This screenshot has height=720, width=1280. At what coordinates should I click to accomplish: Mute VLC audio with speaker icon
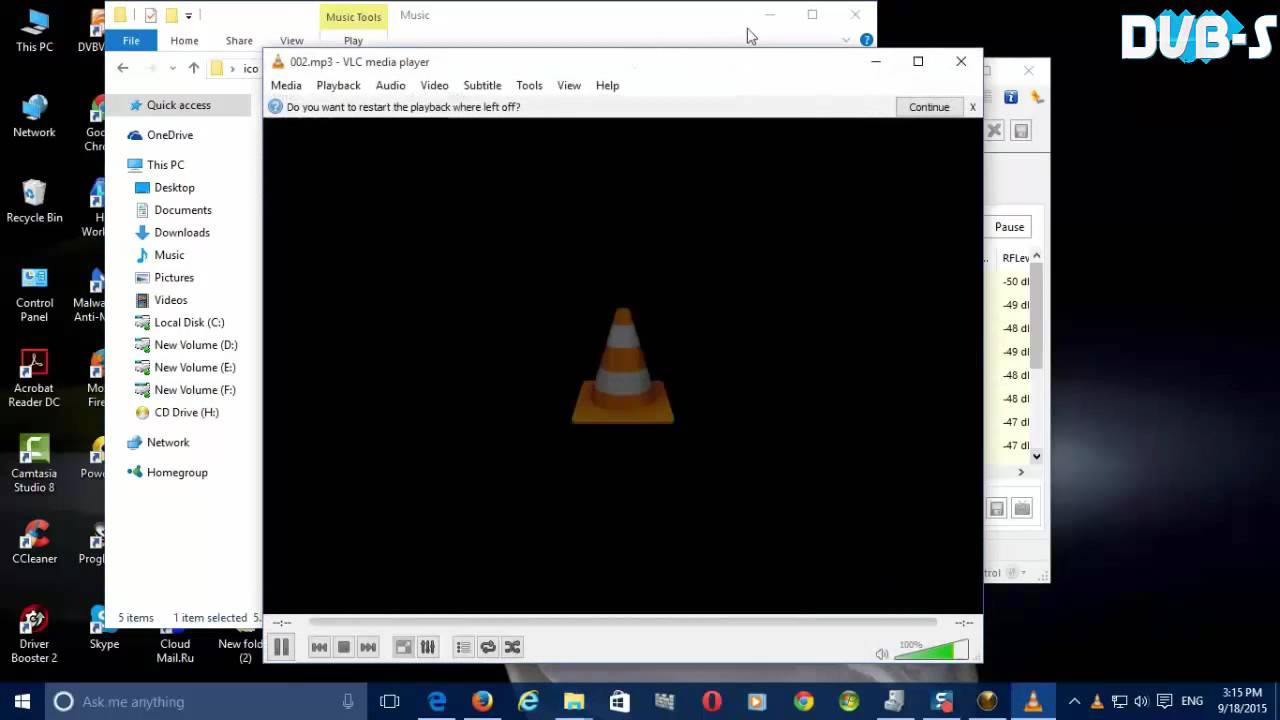pos(882,654)
